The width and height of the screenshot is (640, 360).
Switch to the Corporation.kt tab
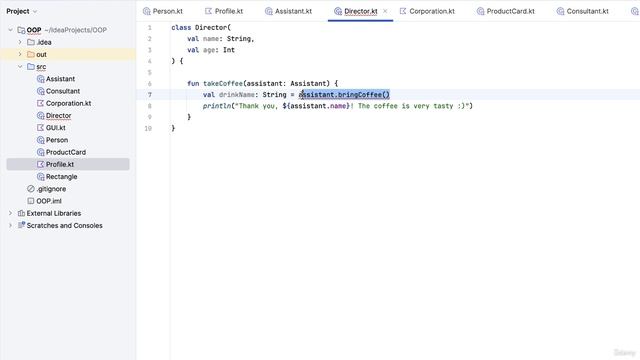pyautogui.click(x=427, y=11)
